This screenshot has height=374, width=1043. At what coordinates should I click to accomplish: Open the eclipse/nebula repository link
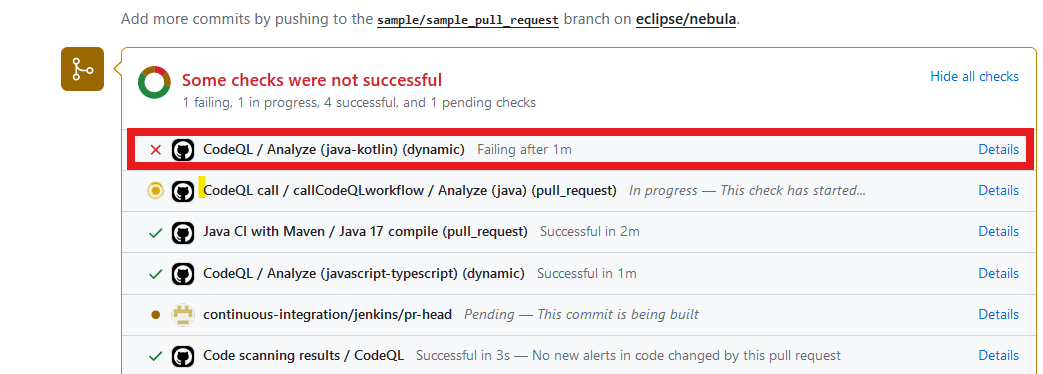coord(686,19)
